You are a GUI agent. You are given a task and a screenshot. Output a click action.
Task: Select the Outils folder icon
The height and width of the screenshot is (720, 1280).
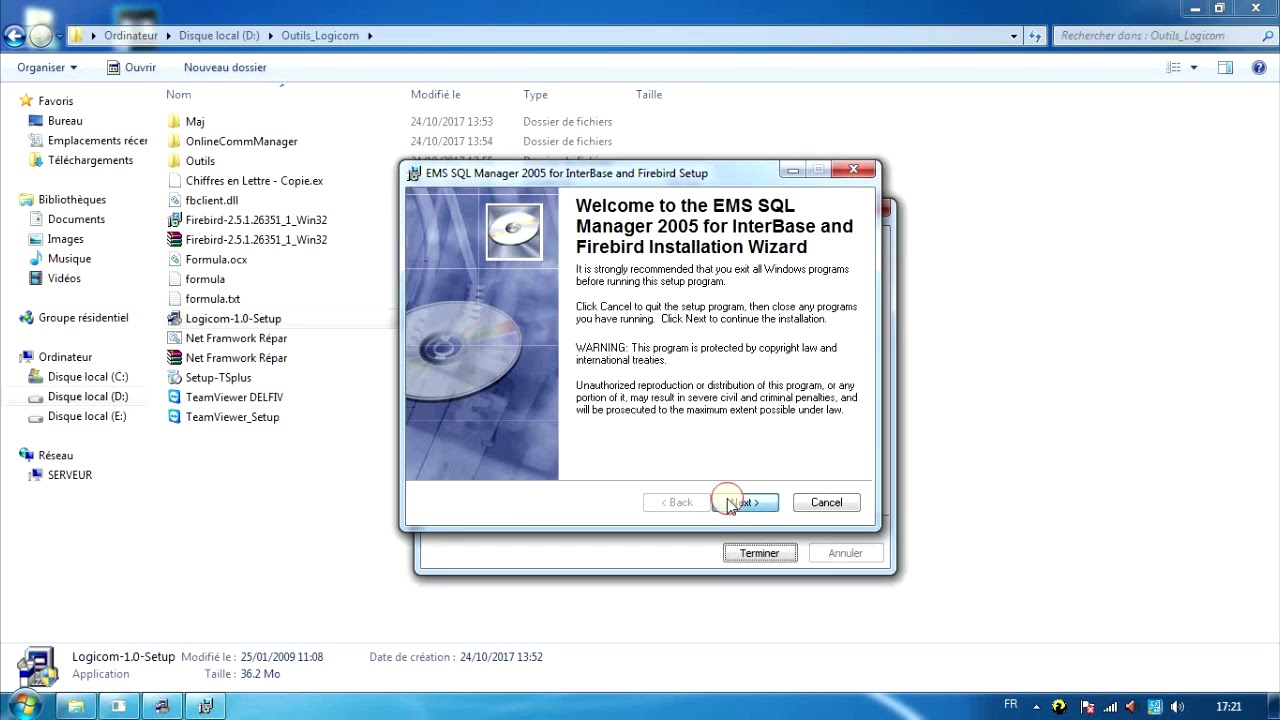coord(174,161)
